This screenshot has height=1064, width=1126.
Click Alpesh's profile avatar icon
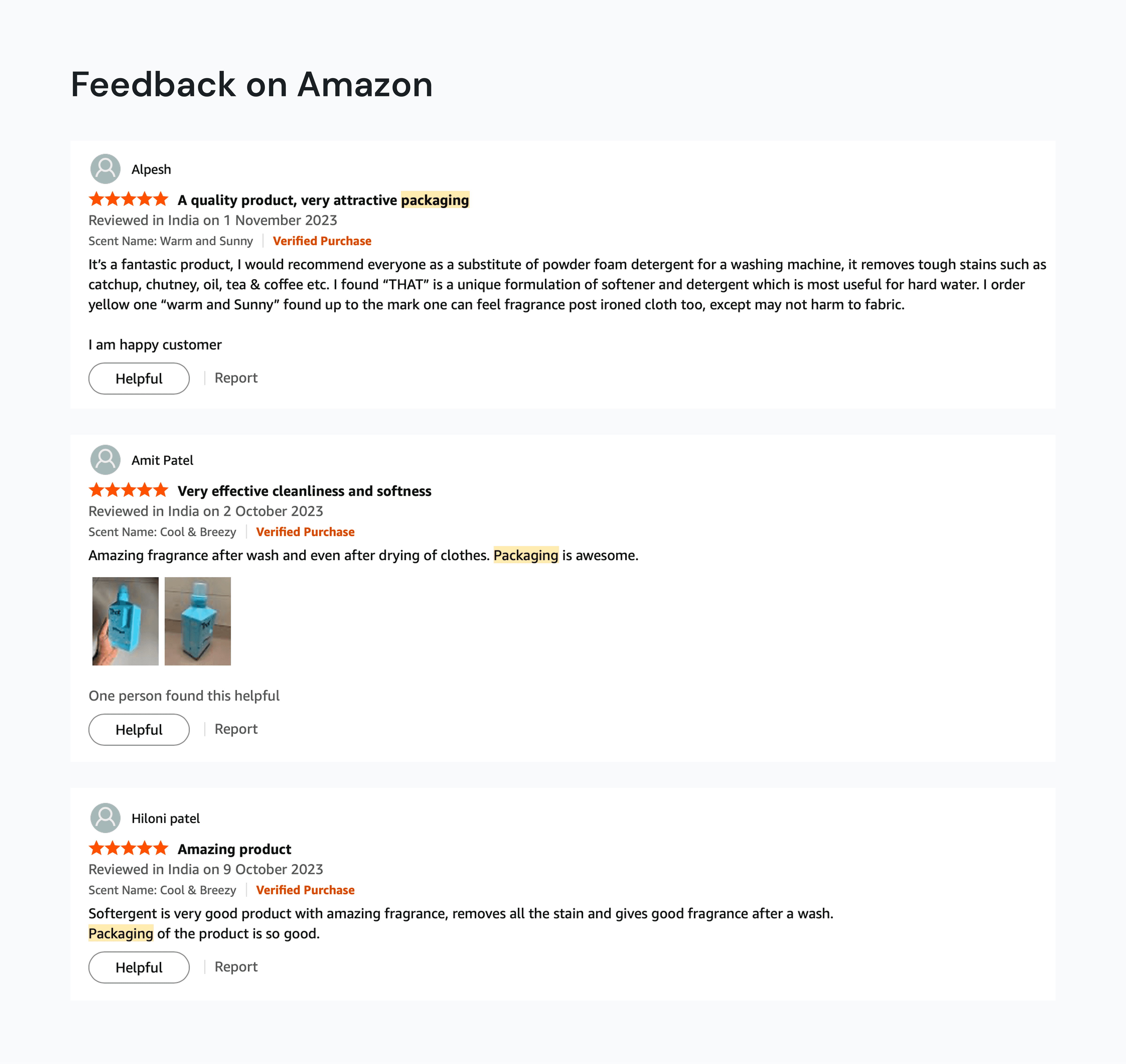(x=106, y=169)
